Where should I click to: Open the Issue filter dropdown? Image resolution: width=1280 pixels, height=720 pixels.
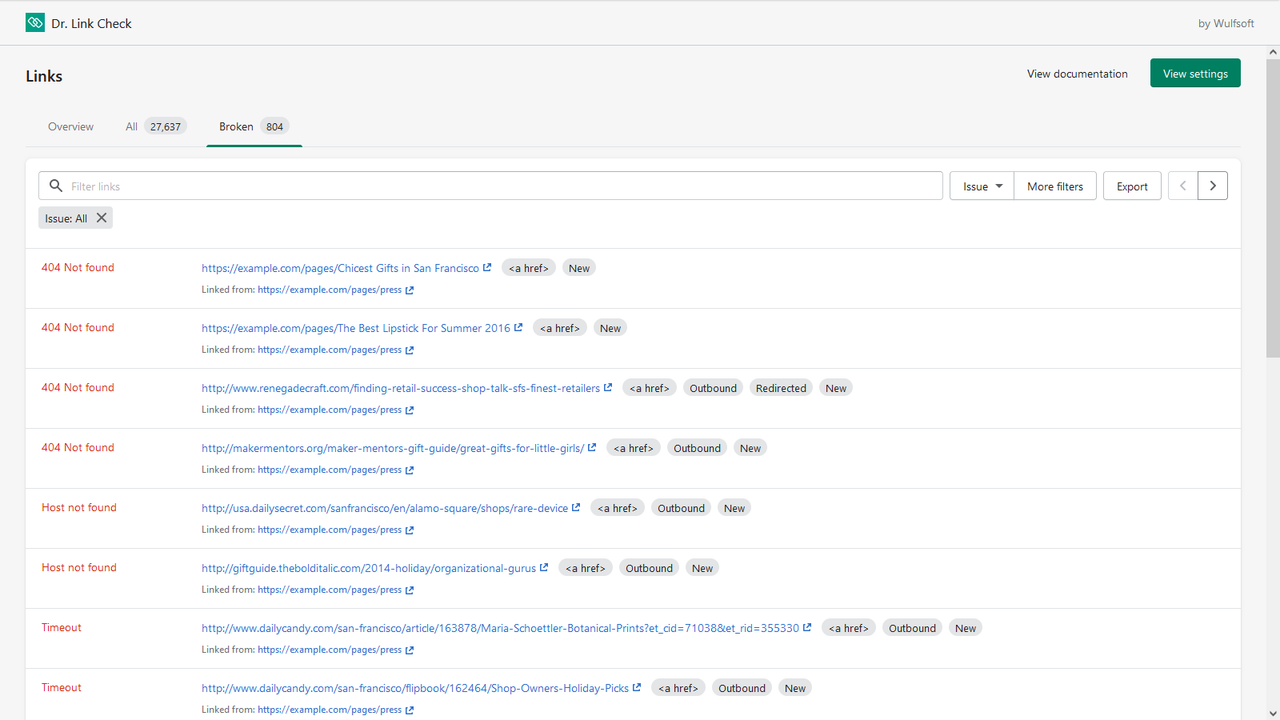pos(980,185)
